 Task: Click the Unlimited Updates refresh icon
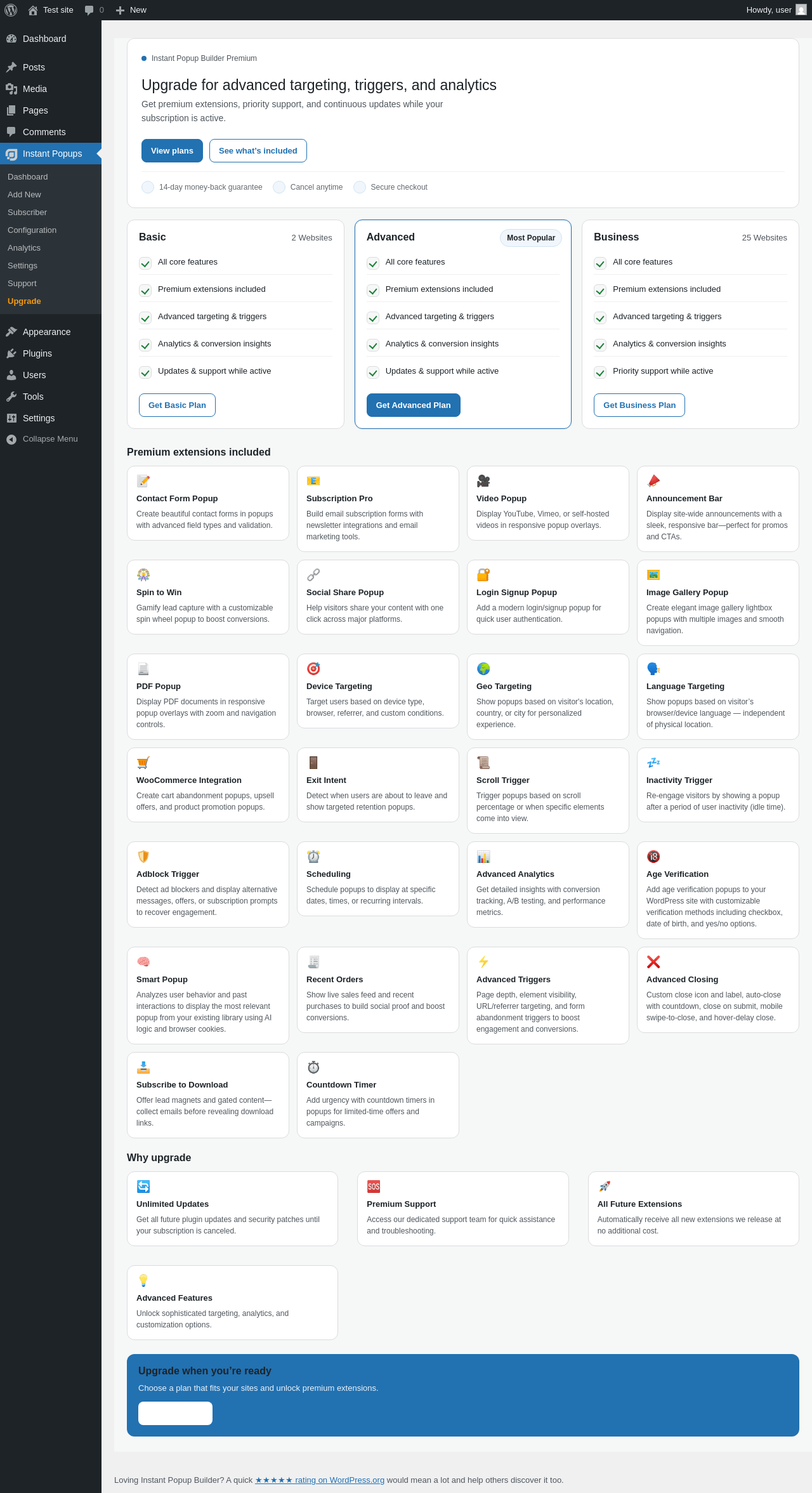(143, 1187)
